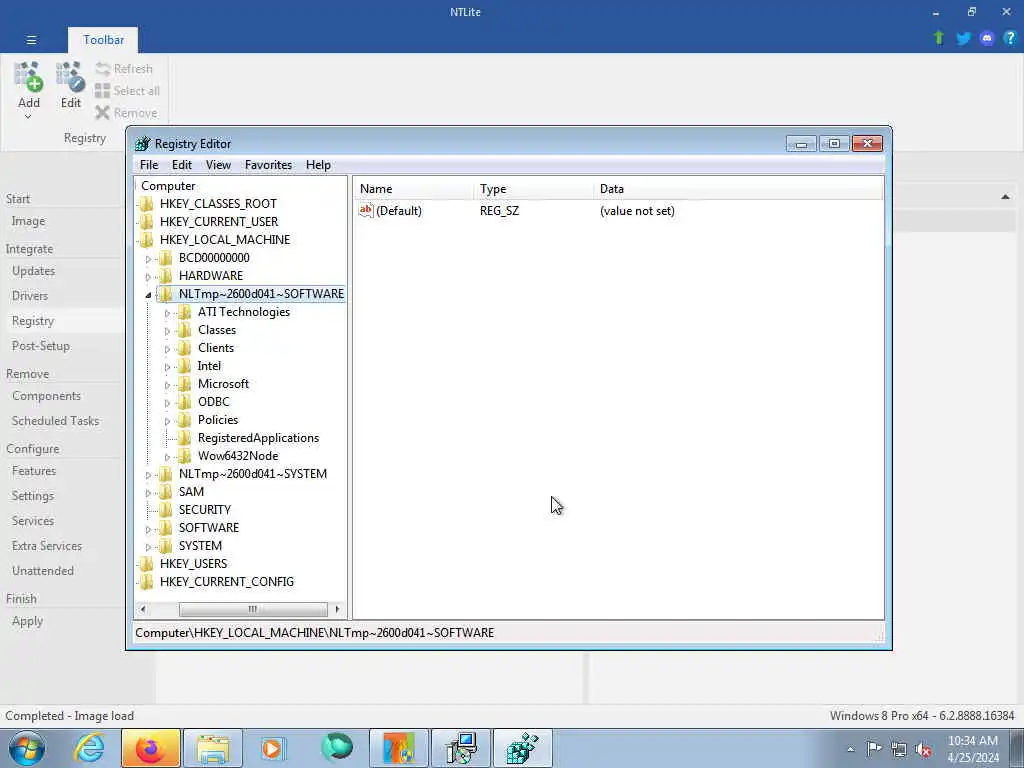Switch to NTLite taskbar icon
Screen dimensions: 1024x768
point(399,748)
